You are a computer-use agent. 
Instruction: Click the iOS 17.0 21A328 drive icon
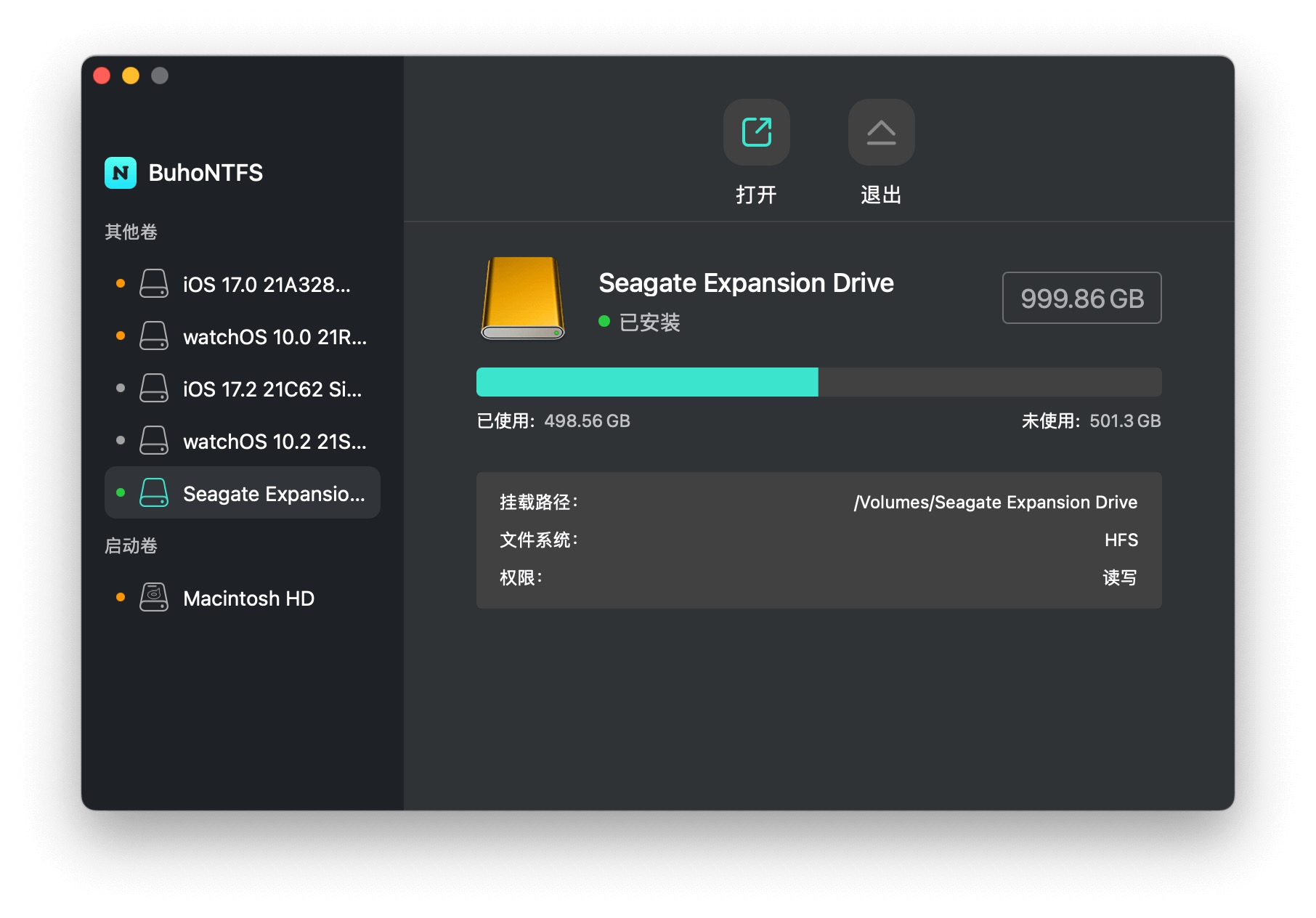tap(154, 284)
